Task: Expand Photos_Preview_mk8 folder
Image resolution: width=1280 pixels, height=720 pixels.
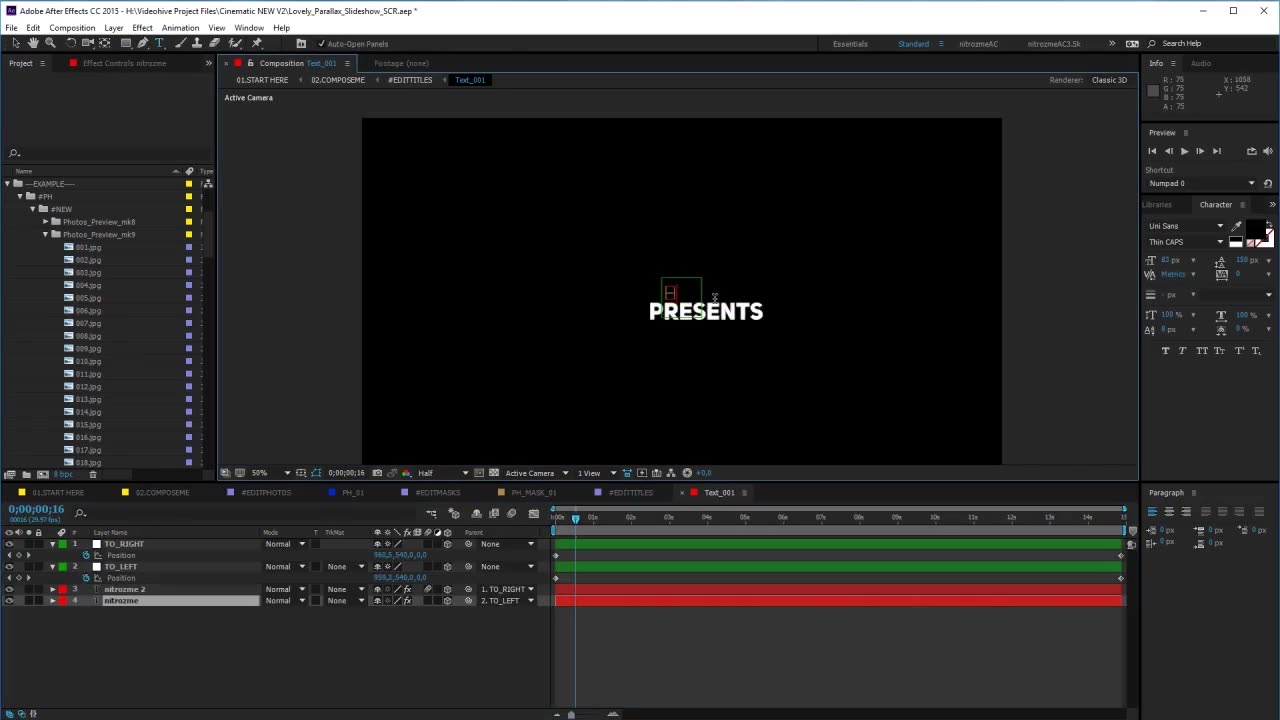Action: pyautogui.click(x=45, y=222)
